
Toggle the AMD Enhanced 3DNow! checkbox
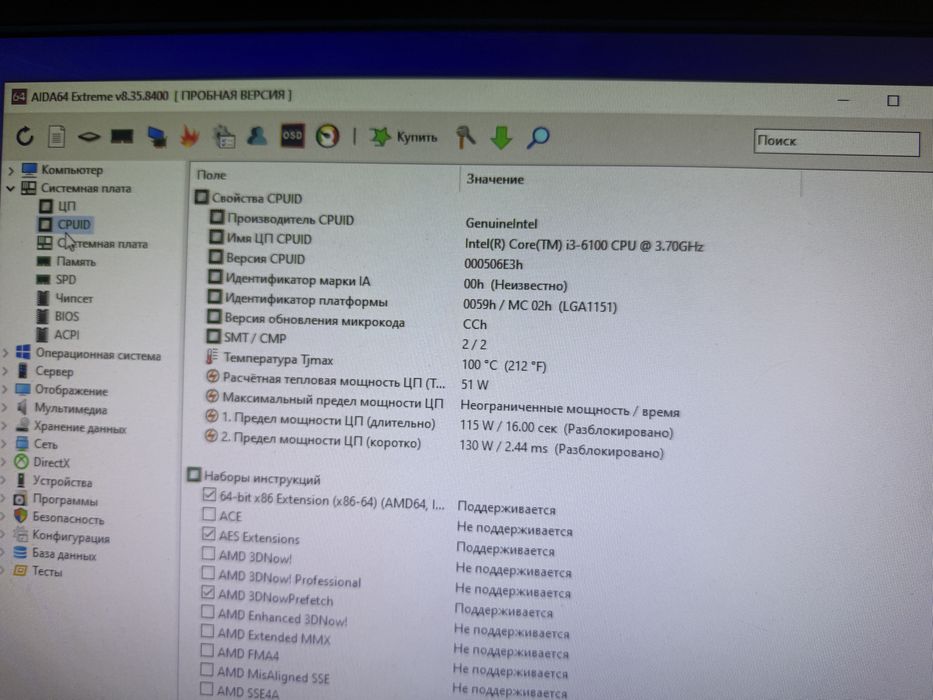[207, 611]
